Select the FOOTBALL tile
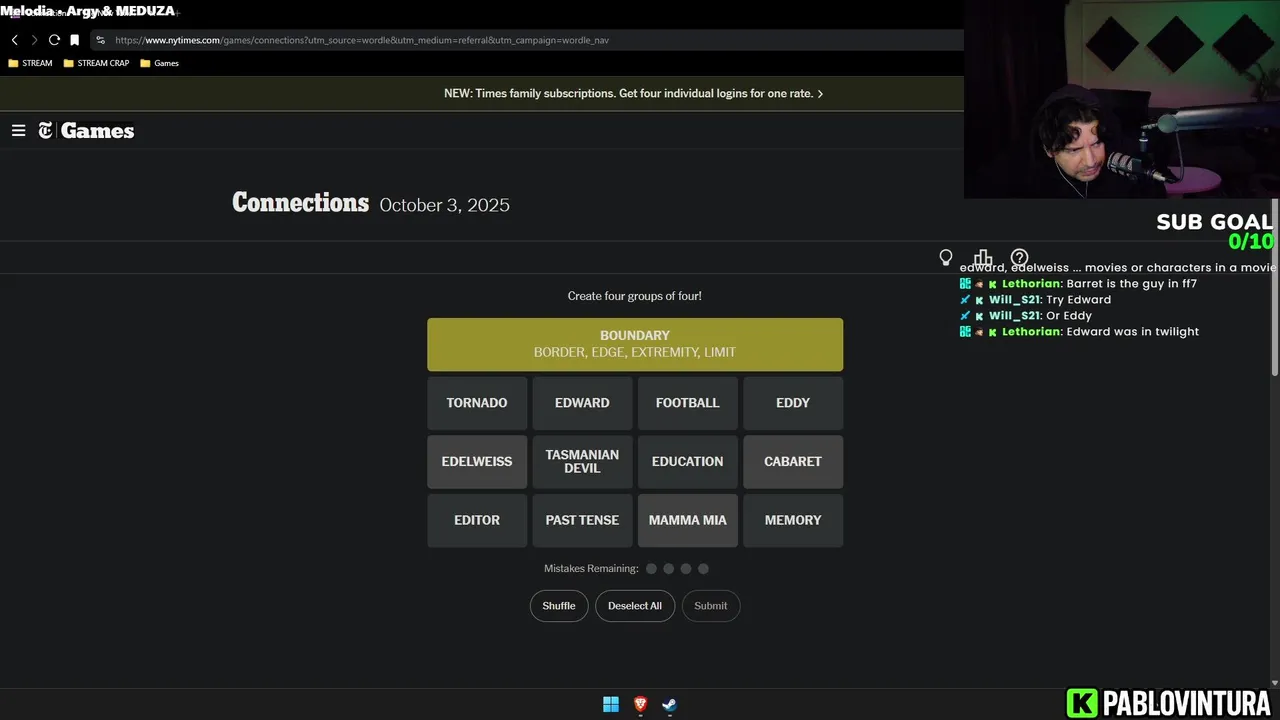 tap(688, 403)
